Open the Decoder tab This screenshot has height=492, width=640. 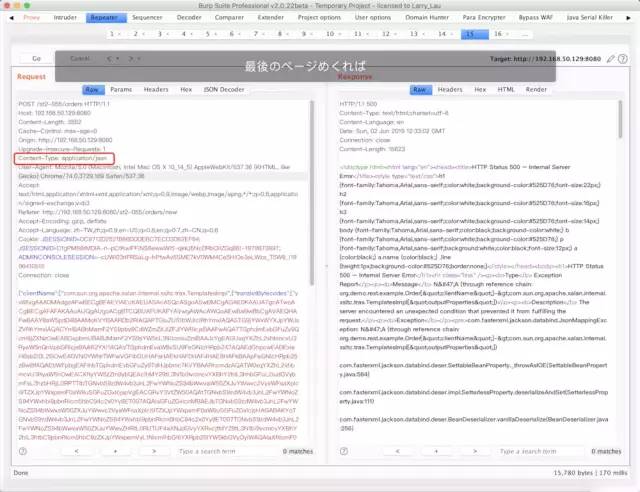pyautogui.click(x=189, y=18)
